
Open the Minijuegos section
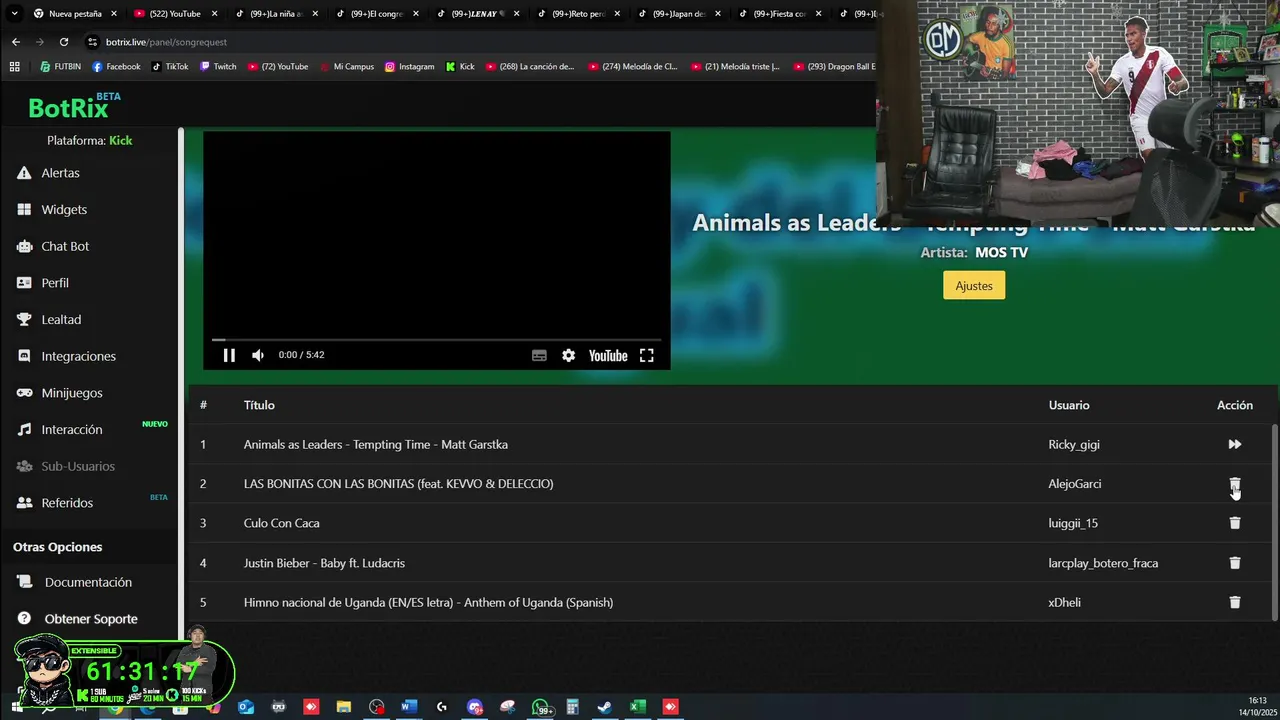pyautogui.click(x=72, y=393)
